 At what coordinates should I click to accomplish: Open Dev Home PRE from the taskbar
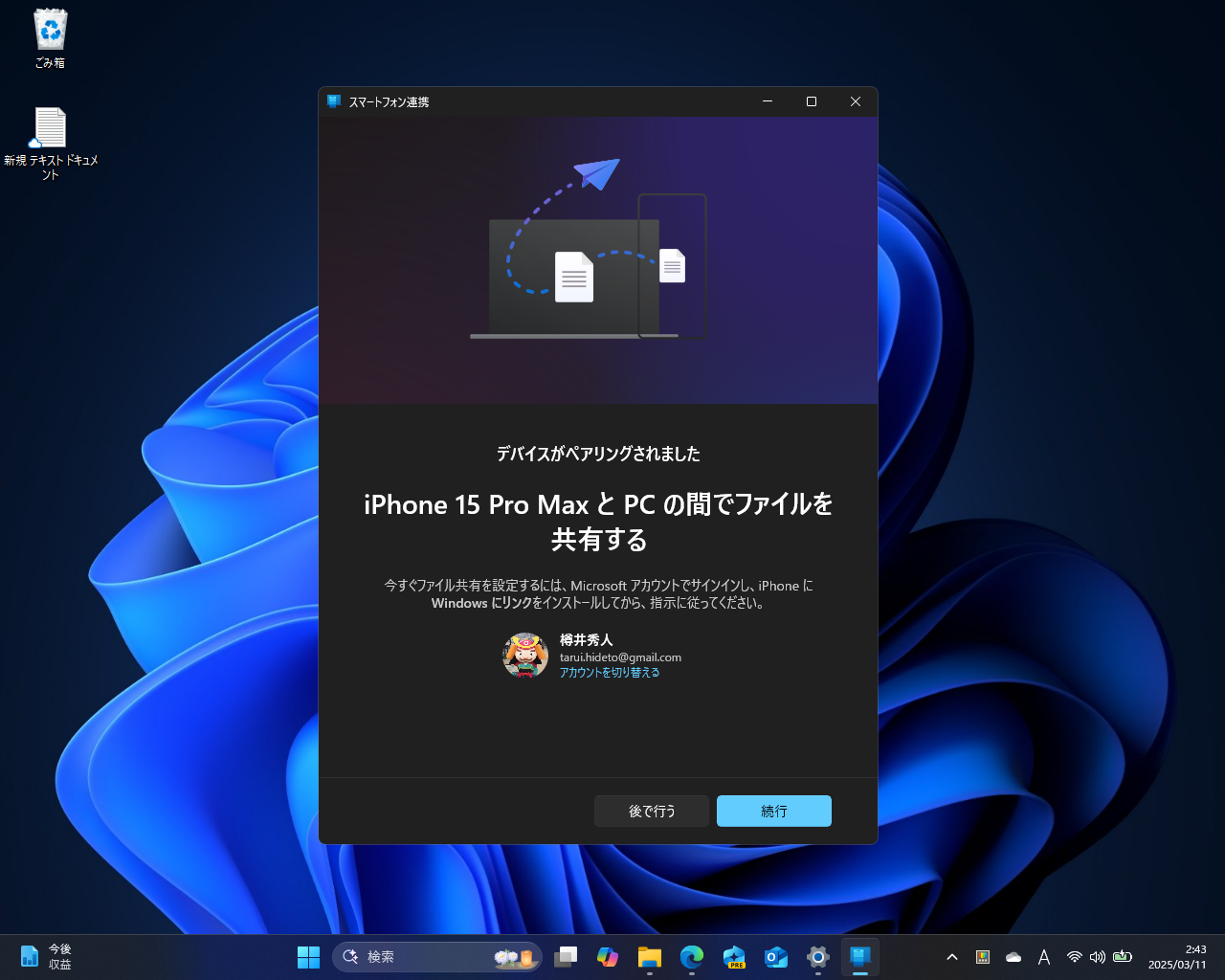[733, 956]
